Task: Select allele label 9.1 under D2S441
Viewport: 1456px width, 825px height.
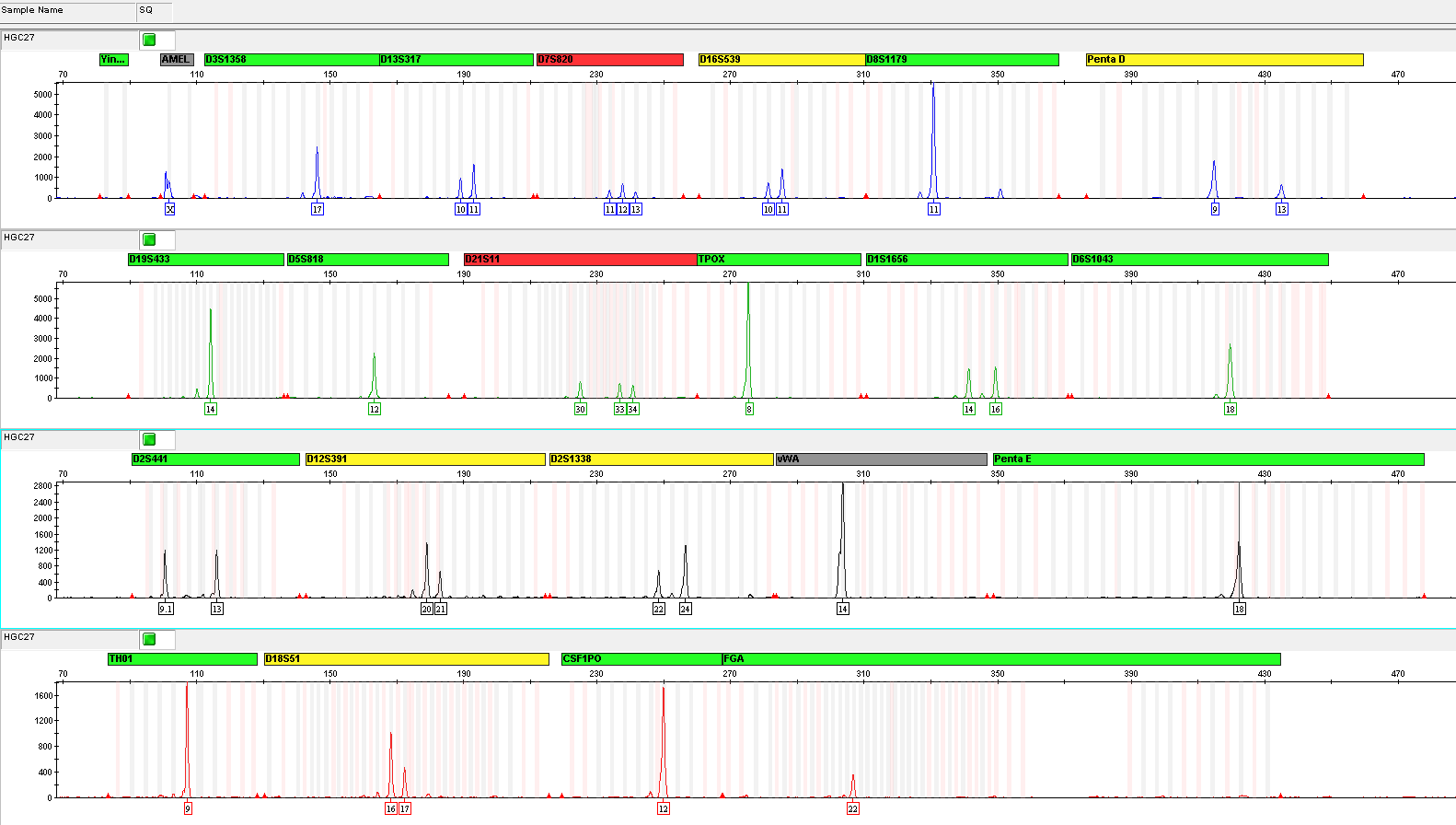Action: pyautogui.click(x=166, y=610)
